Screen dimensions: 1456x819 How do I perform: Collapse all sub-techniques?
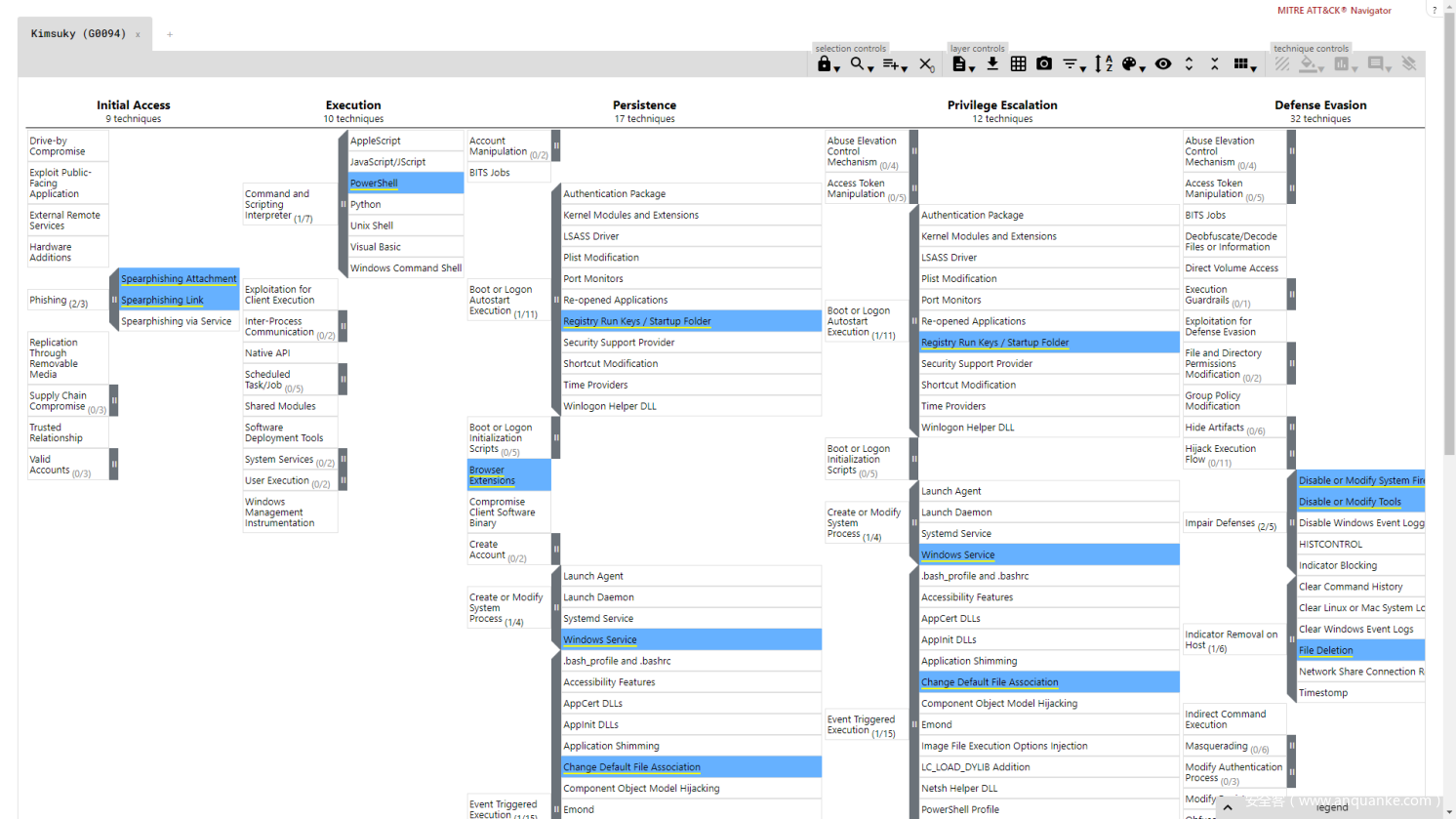point(1215,64)
